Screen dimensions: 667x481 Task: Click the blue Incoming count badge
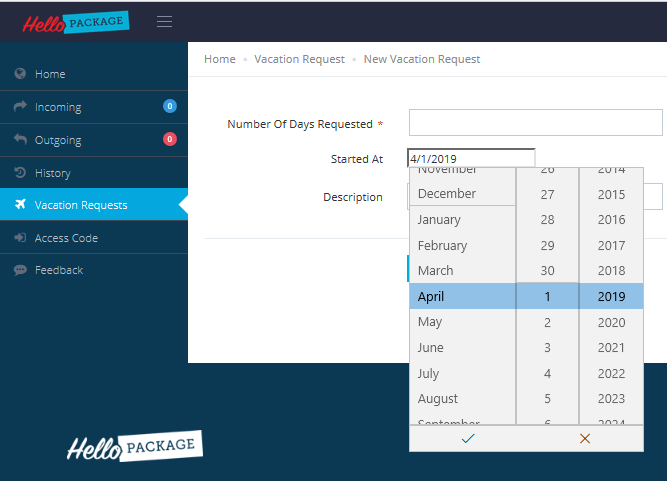tap(170, 106)
